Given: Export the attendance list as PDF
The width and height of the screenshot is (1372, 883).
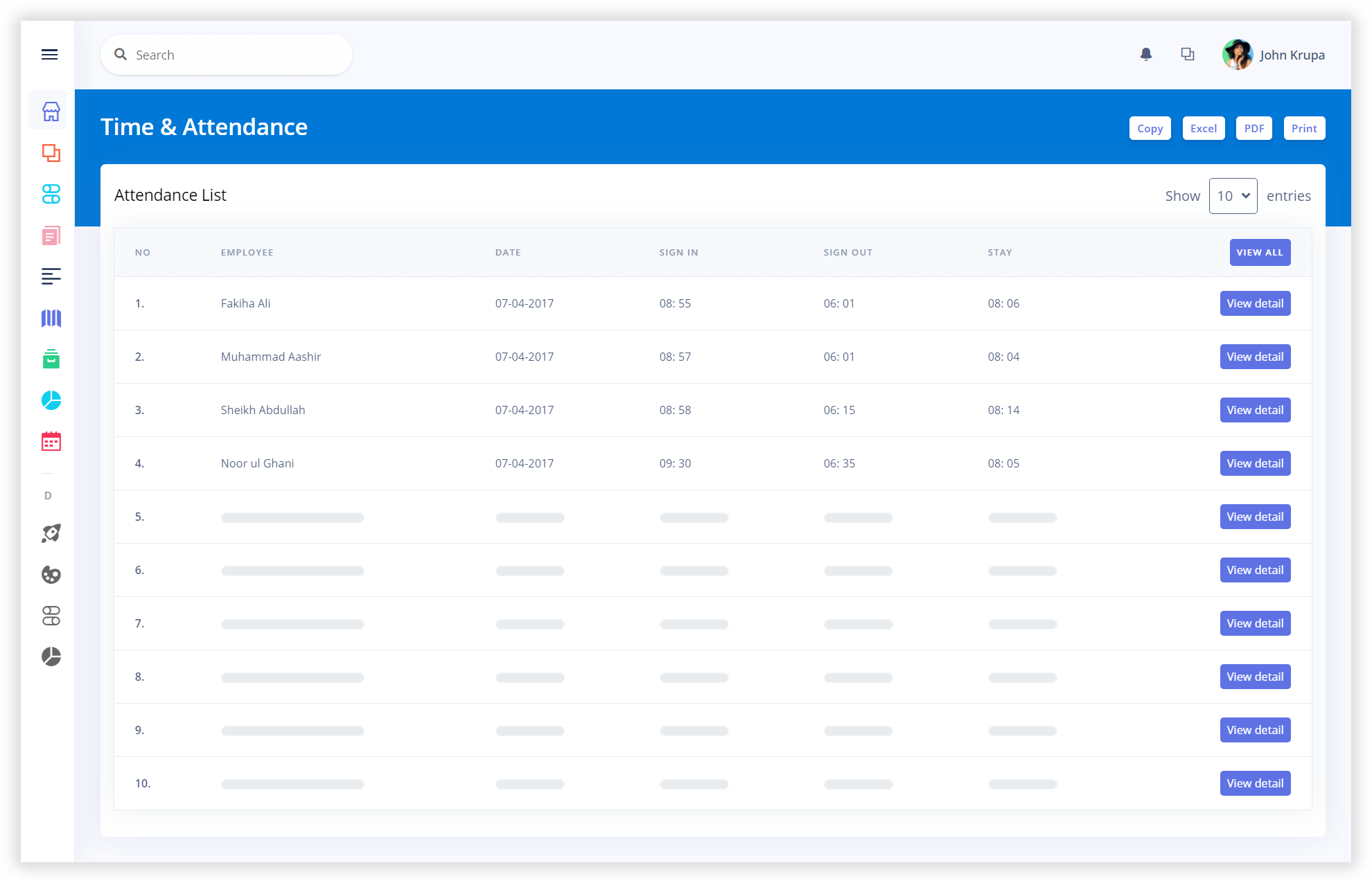Looking at the screenshot, I should pyautogui.click(x=1254, y=128).
